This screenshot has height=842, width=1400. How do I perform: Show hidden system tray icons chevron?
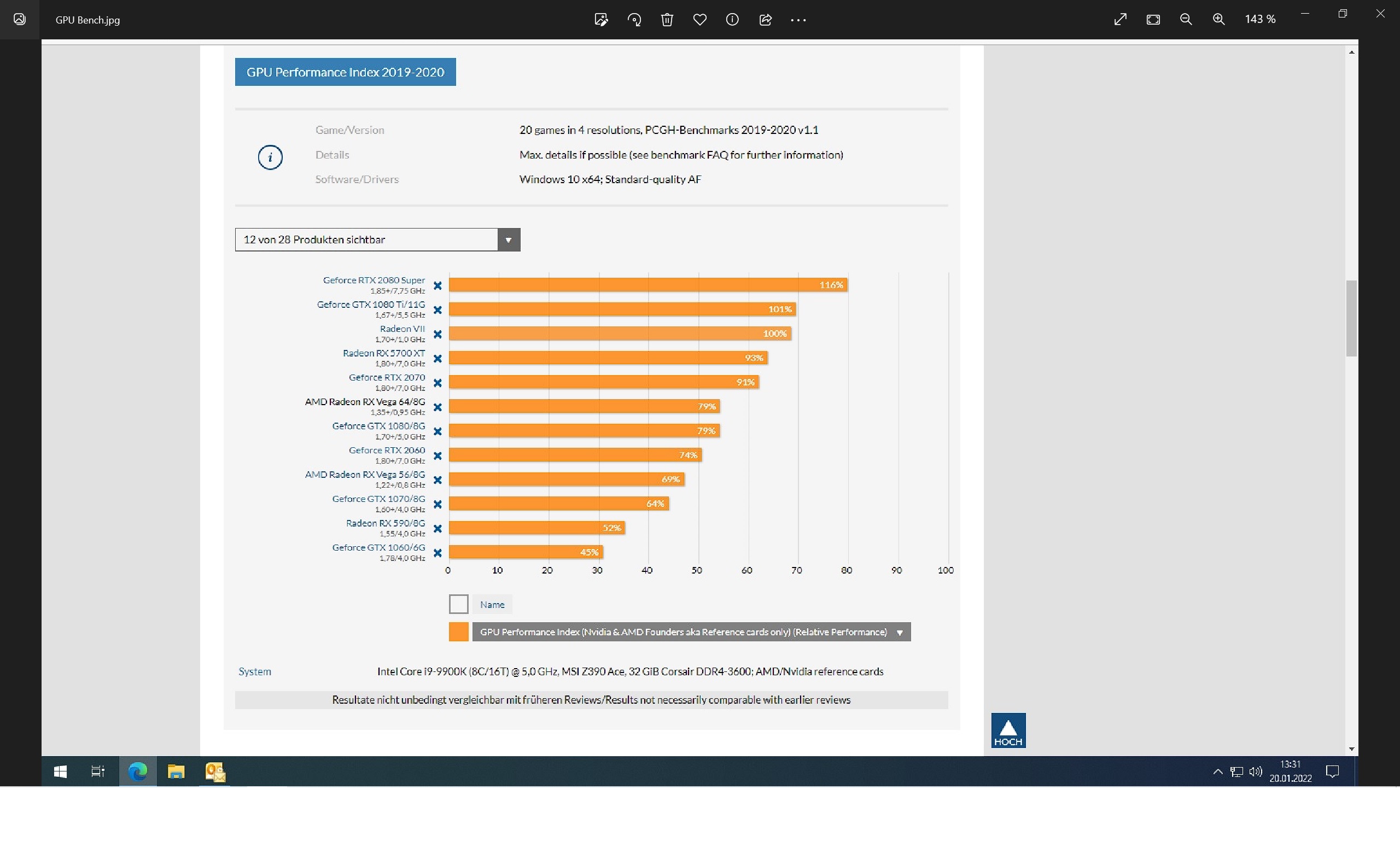[1217, 771]
